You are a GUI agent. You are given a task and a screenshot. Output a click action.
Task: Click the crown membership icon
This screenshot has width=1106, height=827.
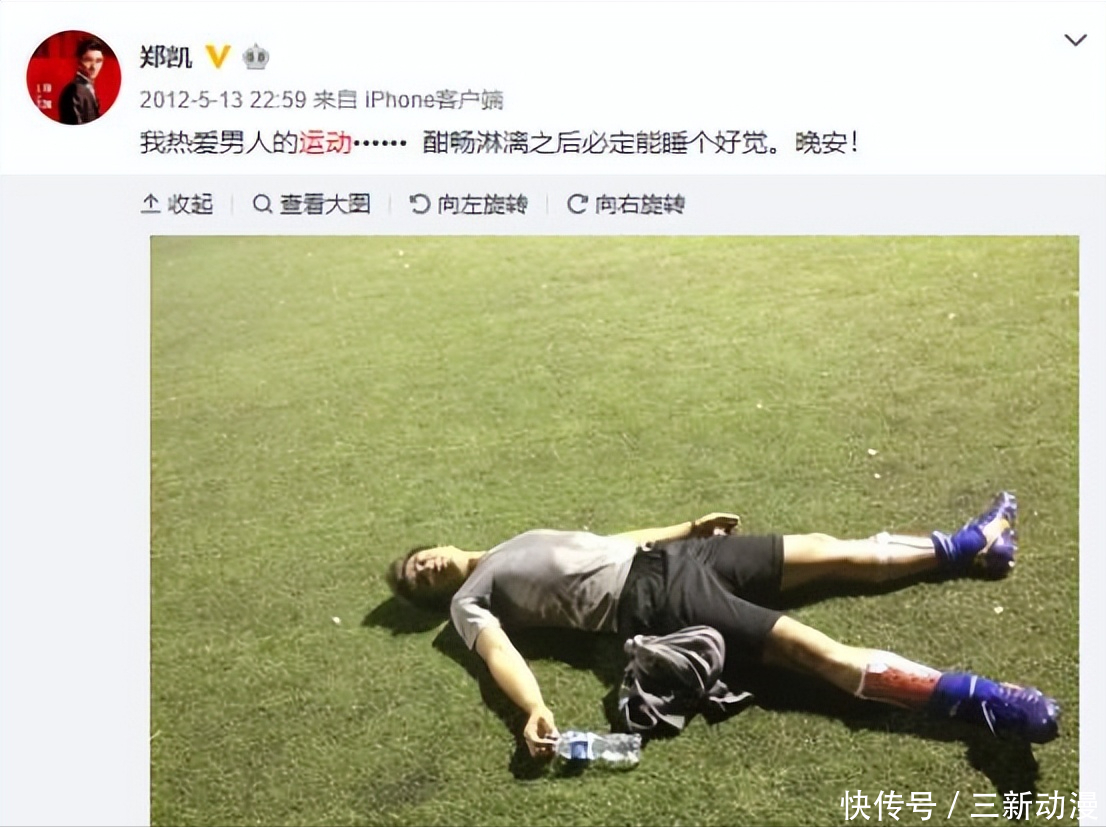pyautogui.click(x=255, y=56)
